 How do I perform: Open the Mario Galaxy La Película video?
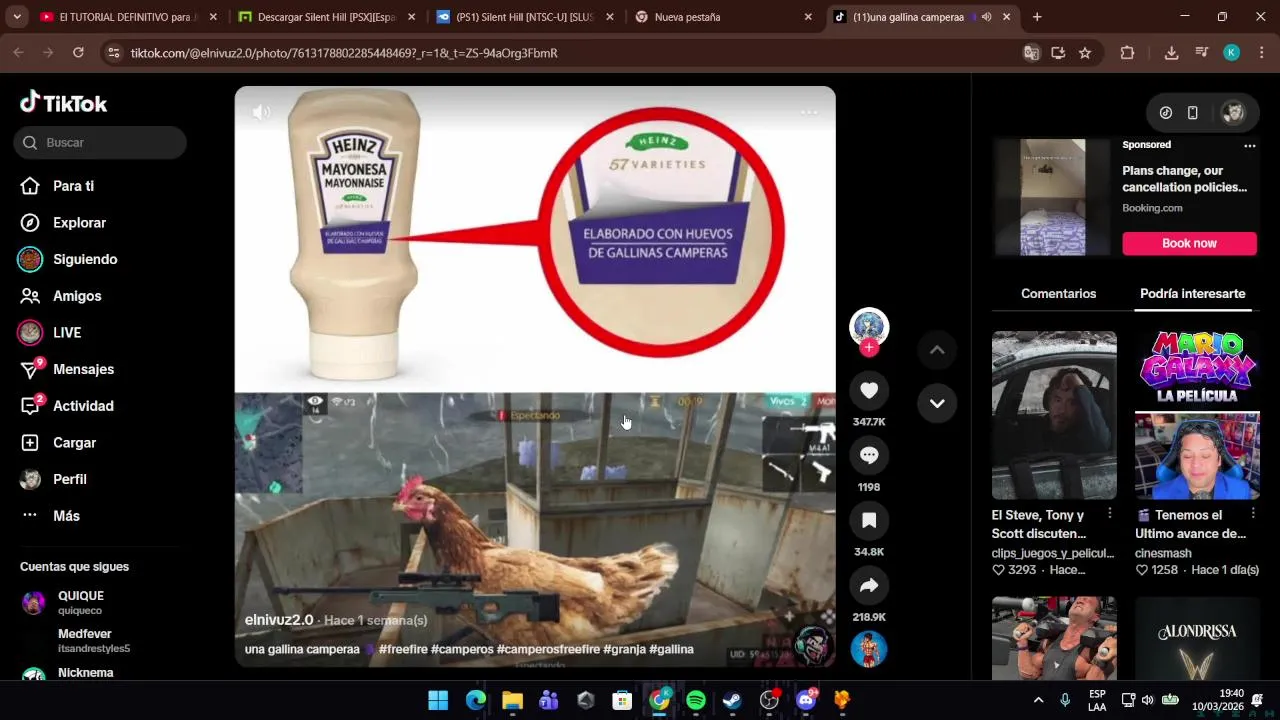tap(1197, 415)
